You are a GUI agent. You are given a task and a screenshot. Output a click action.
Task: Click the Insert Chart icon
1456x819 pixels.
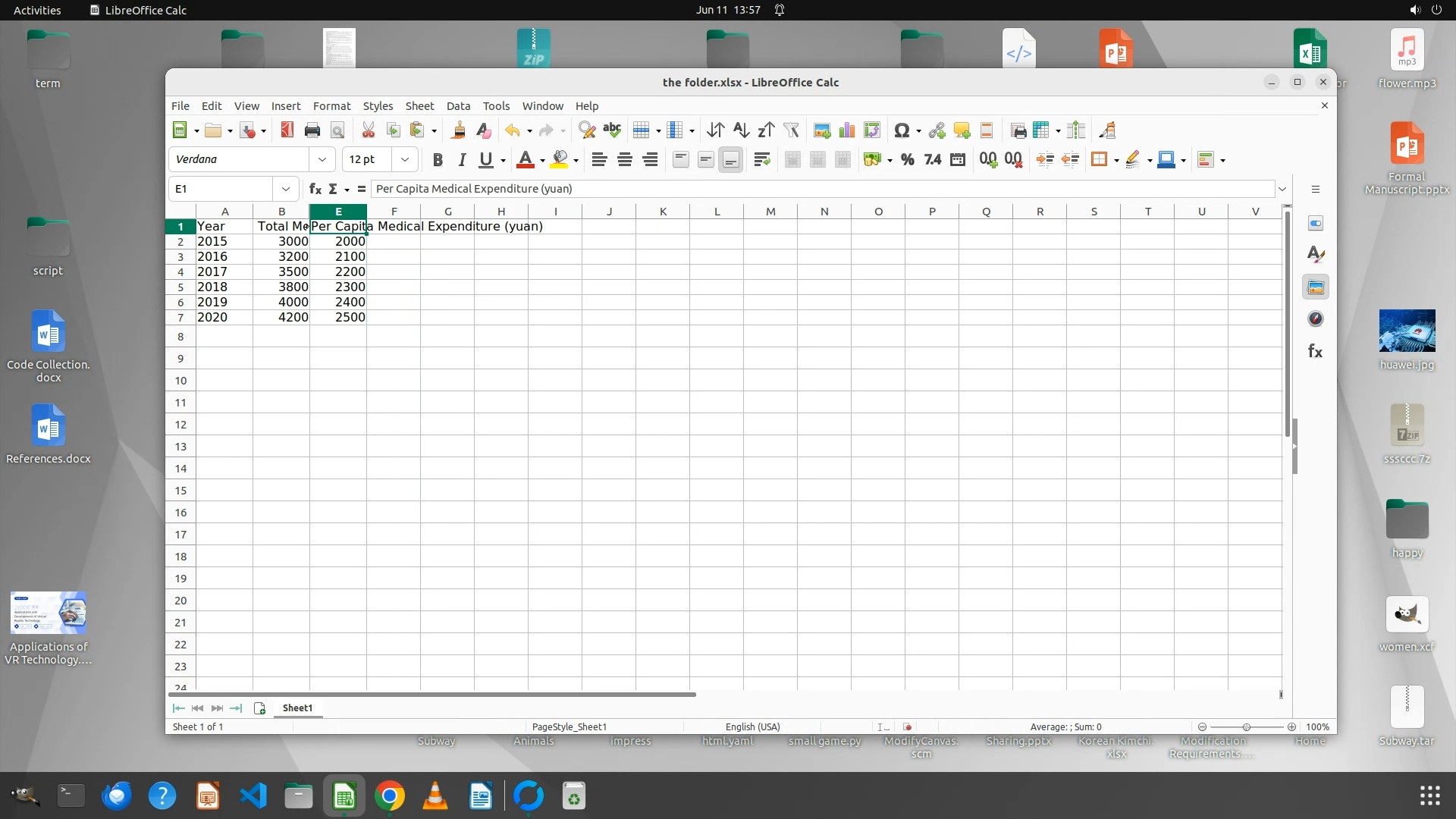[x=847, y=130]
